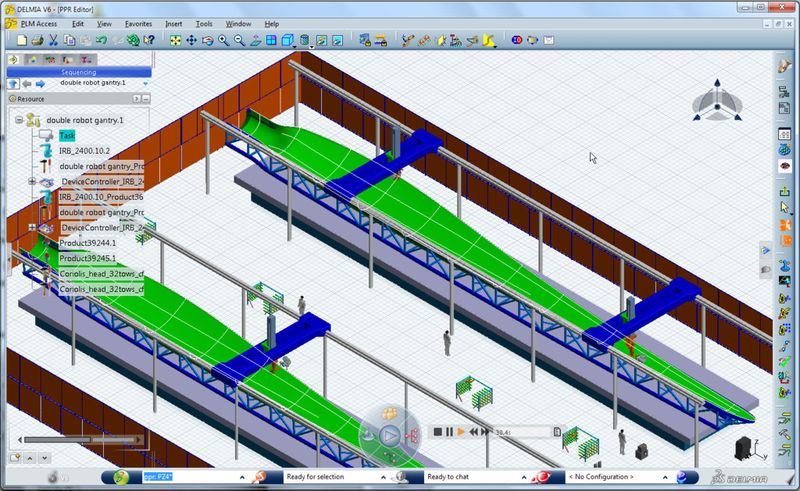The image size is (800, 491).
Task: Click the cursor select icon in right sidebar
Action: point(785,207)
